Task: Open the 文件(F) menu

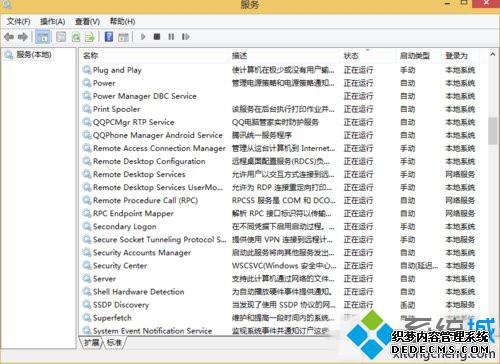Action: 19,22
